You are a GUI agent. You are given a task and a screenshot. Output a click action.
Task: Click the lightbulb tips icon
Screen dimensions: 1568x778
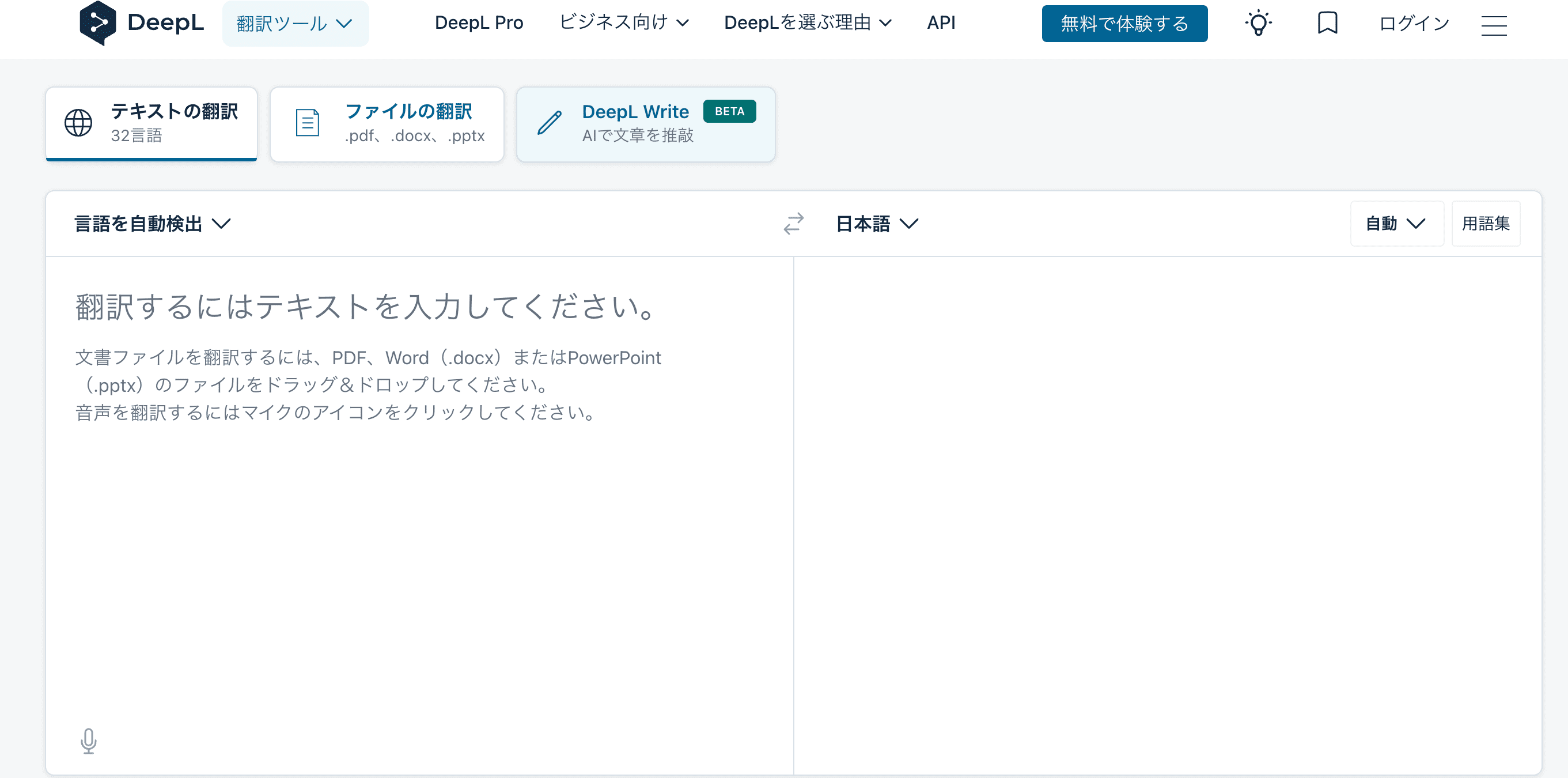[1258, 24]
